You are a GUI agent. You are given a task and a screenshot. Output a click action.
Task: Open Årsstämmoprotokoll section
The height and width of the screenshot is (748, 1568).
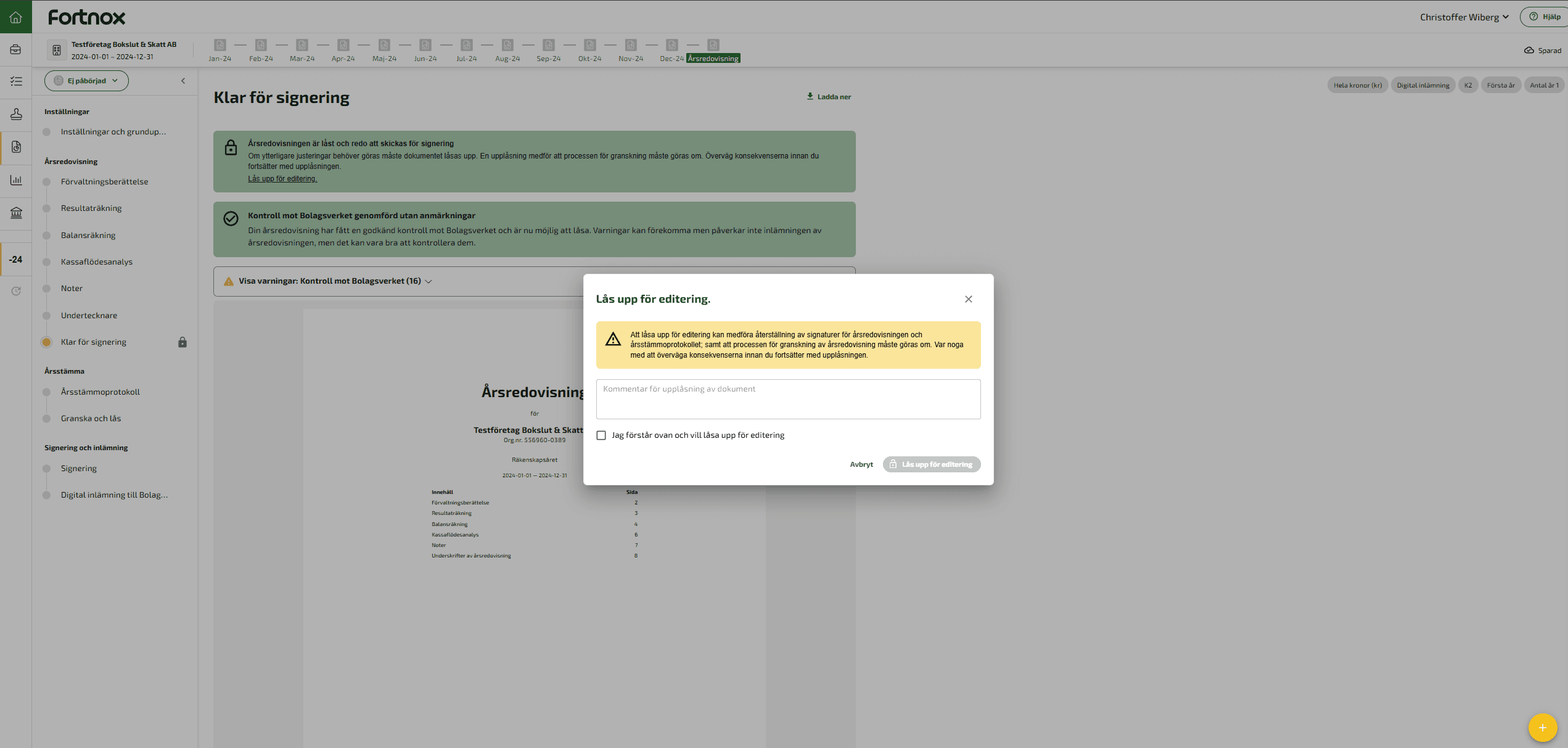tap(101, 392)
